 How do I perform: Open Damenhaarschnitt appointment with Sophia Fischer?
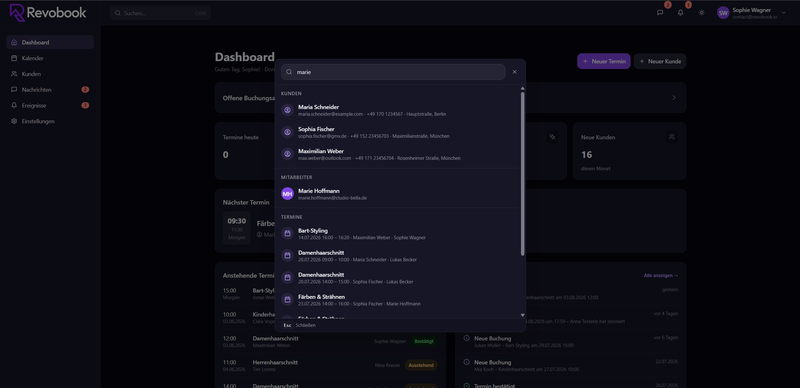[397, 278]
